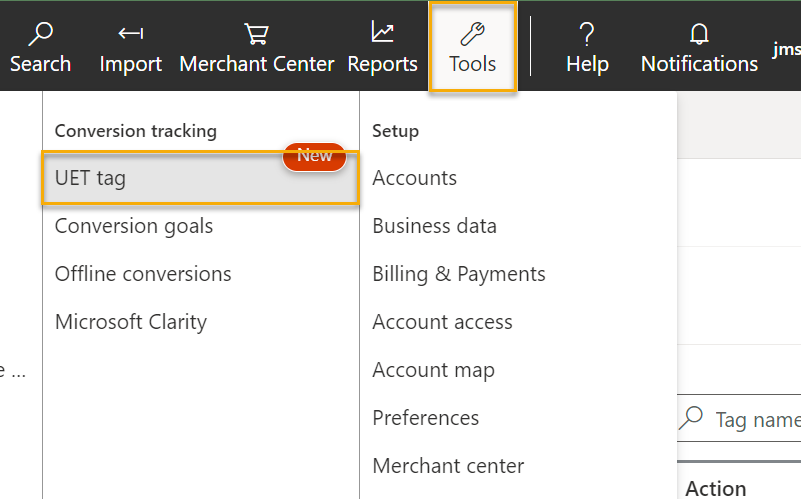Go to Accounts under Setup
The image size is (801, 499).
(x=414, y=178)
